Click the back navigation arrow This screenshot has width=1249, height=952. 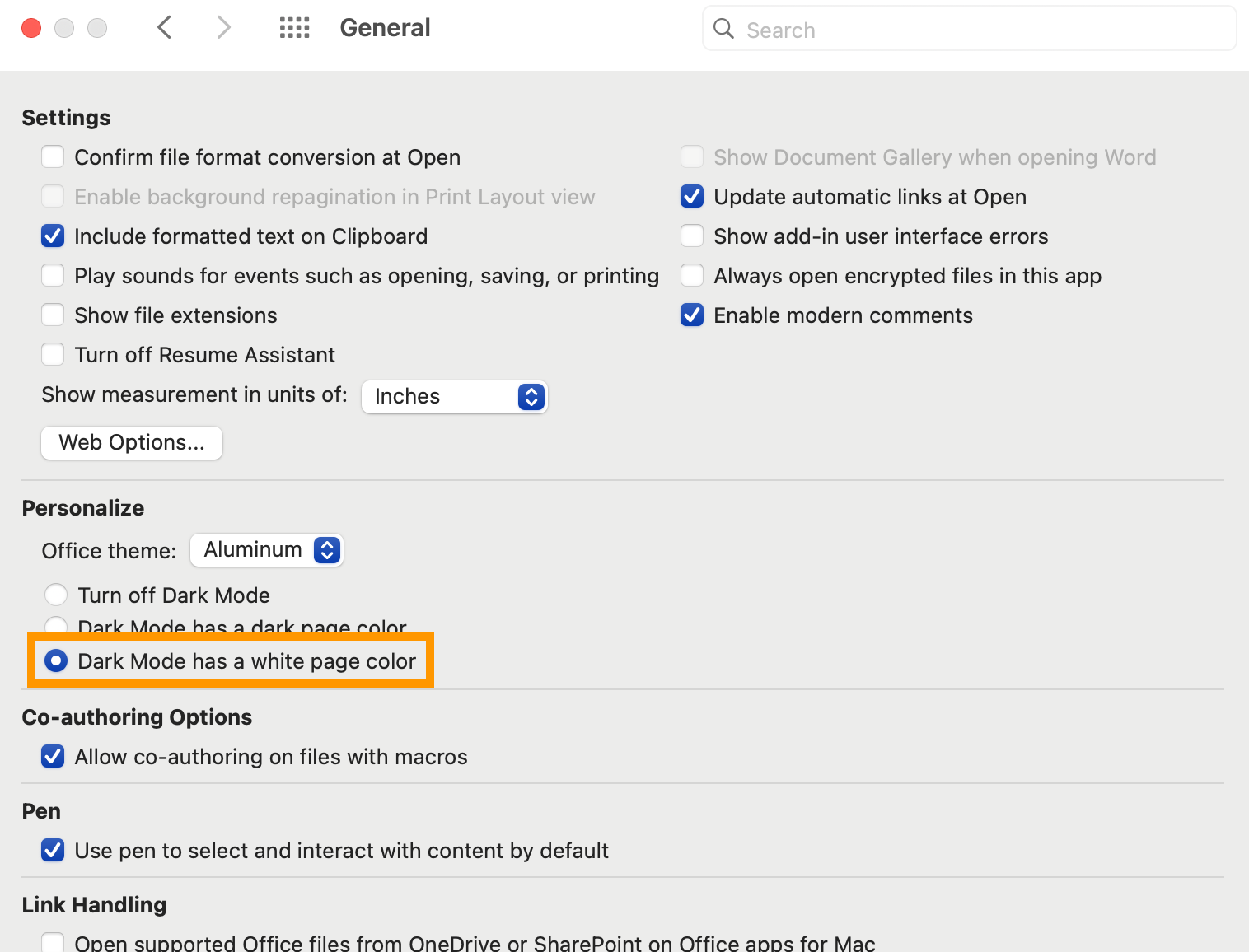pyautogui.click(x=164, y=28)
